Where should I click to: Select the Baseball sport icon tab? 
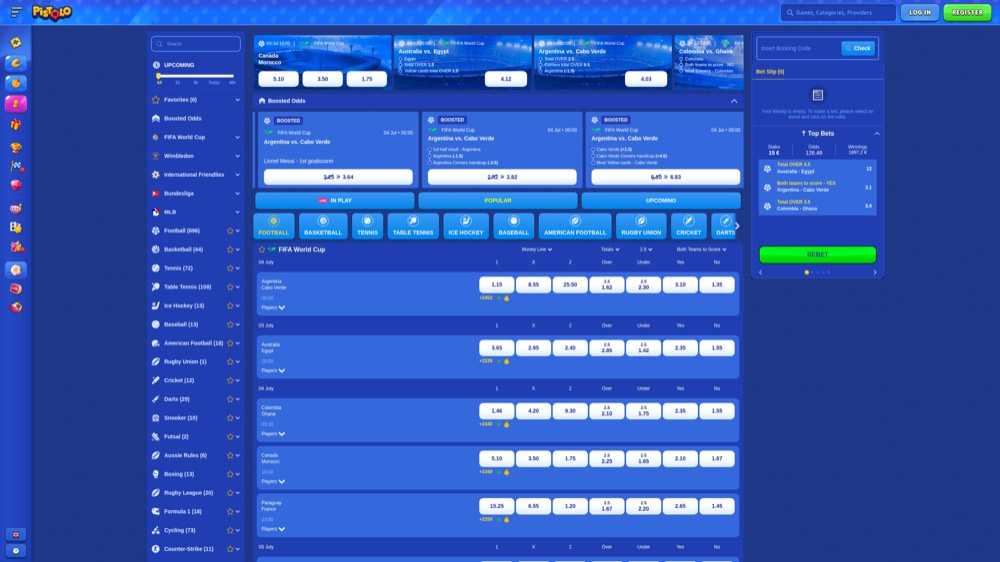tap(513, 226)
